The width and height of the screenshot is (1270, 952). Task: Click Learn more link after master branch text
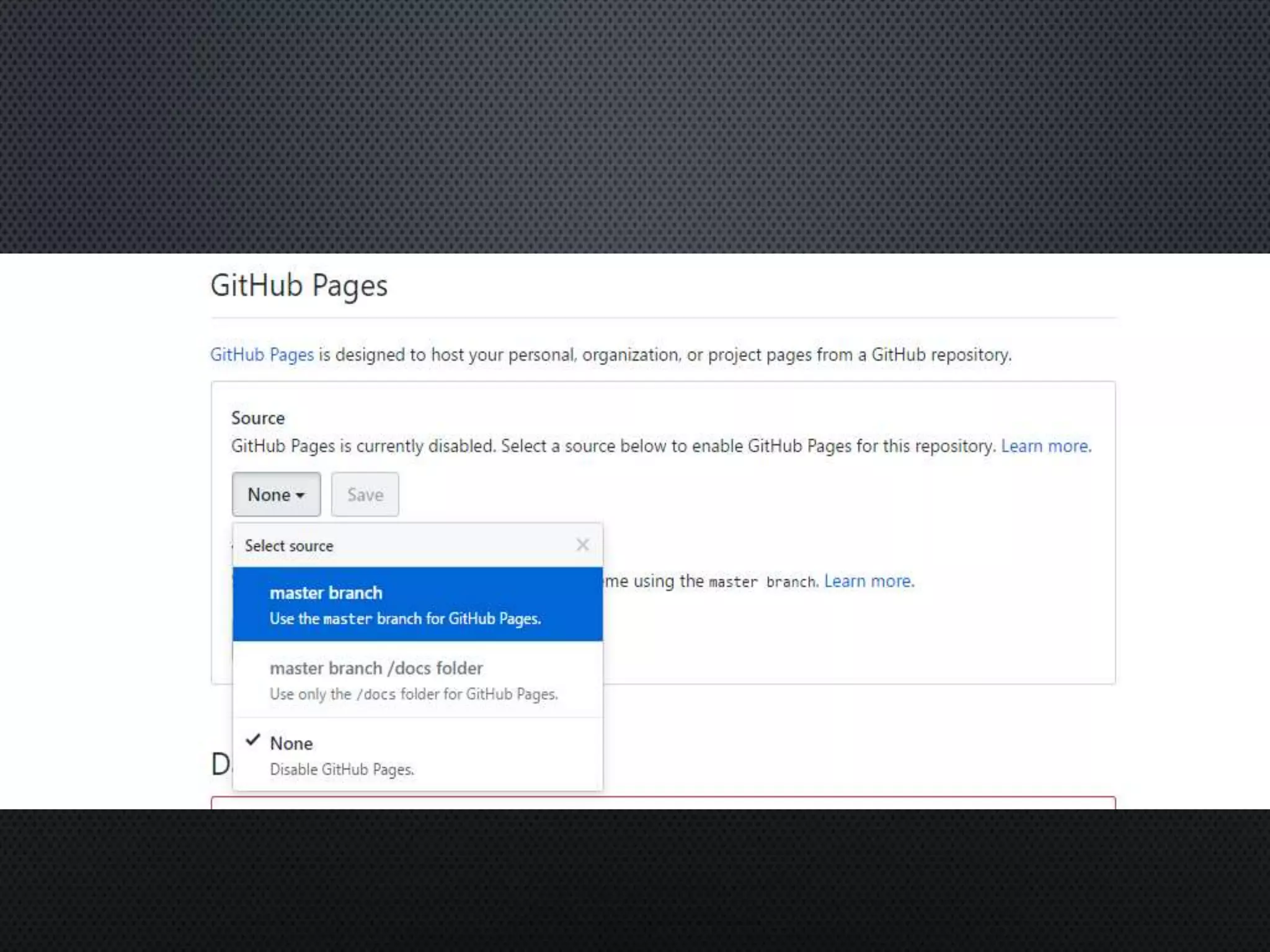tap(868, 581)
